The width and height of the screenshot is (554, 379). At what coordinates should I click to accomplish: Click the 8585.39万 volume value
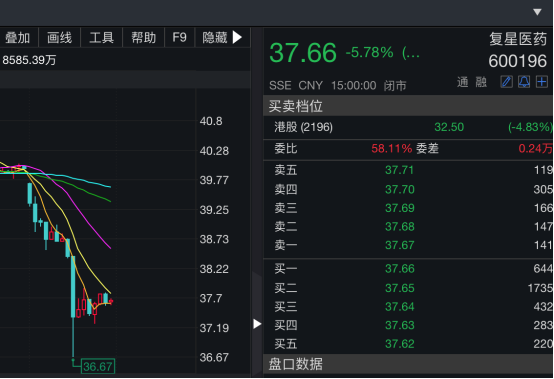coord(29,60)
